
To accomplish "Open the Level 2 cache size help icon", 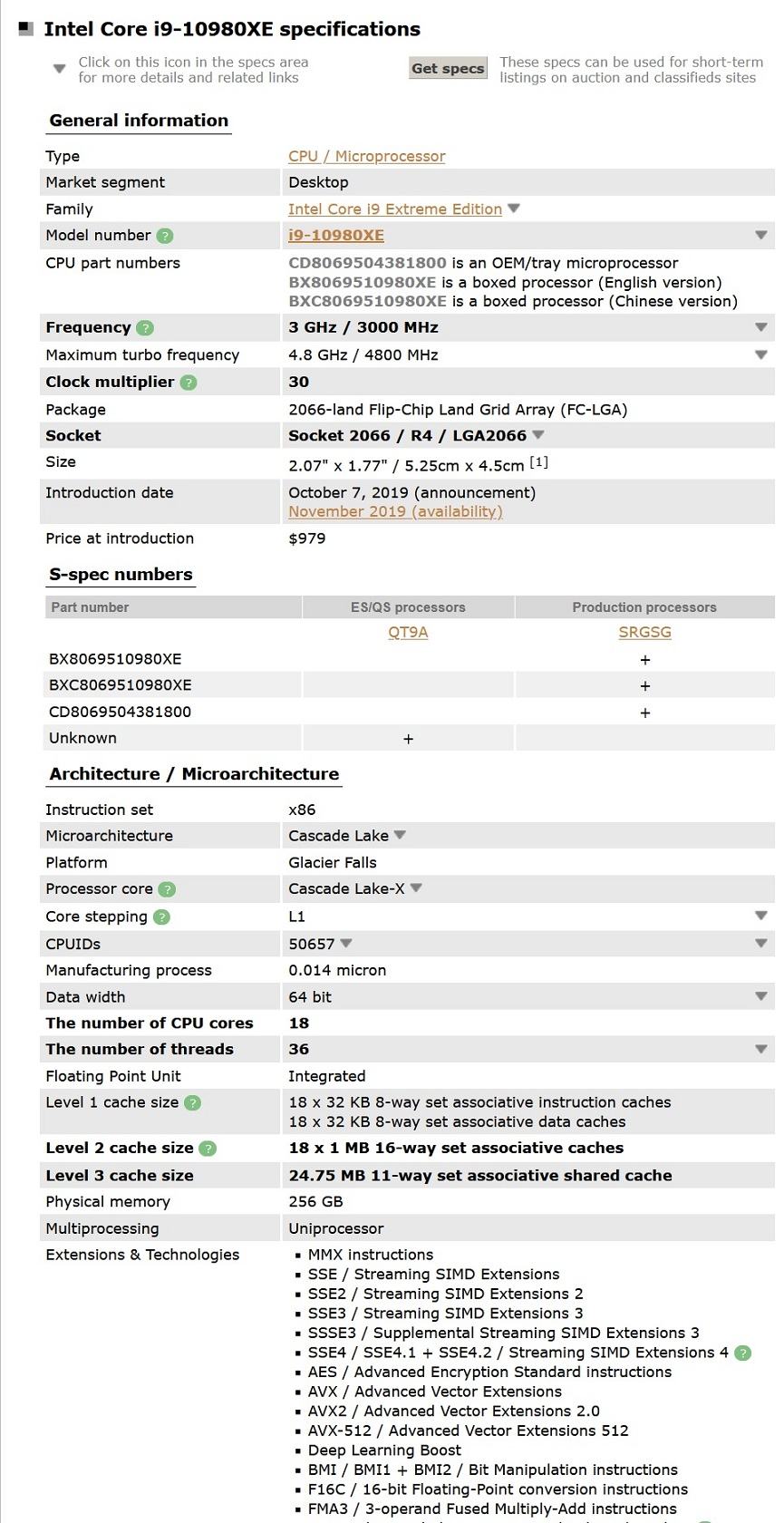I will click(x=208, y=1149).
